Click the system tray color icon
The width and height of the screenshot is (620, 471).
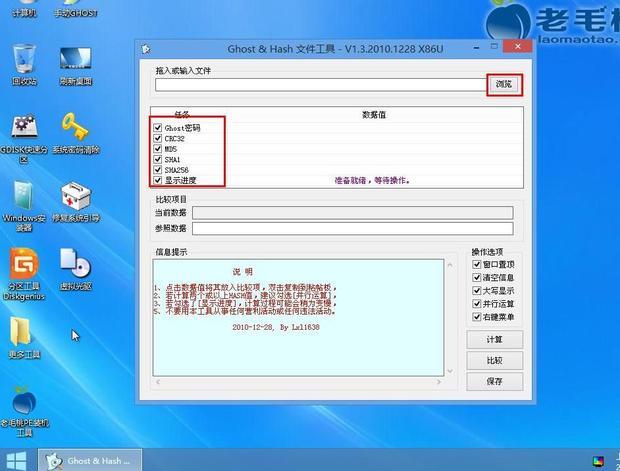coord(599,461)
